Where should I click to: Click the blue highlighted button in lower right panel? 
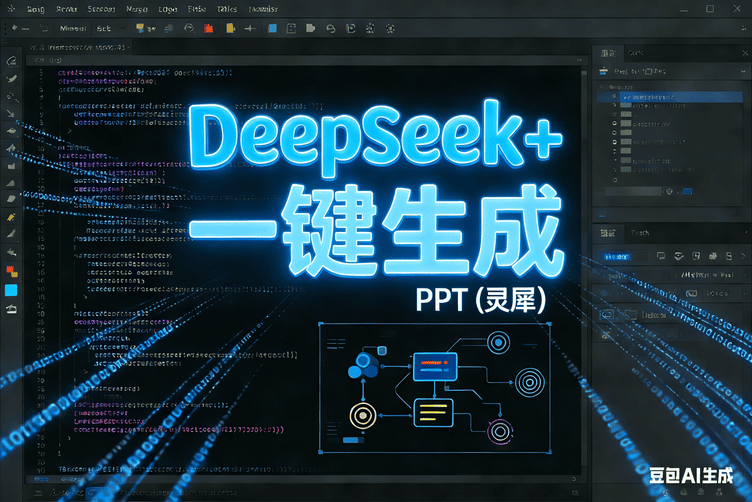point(617,257)
